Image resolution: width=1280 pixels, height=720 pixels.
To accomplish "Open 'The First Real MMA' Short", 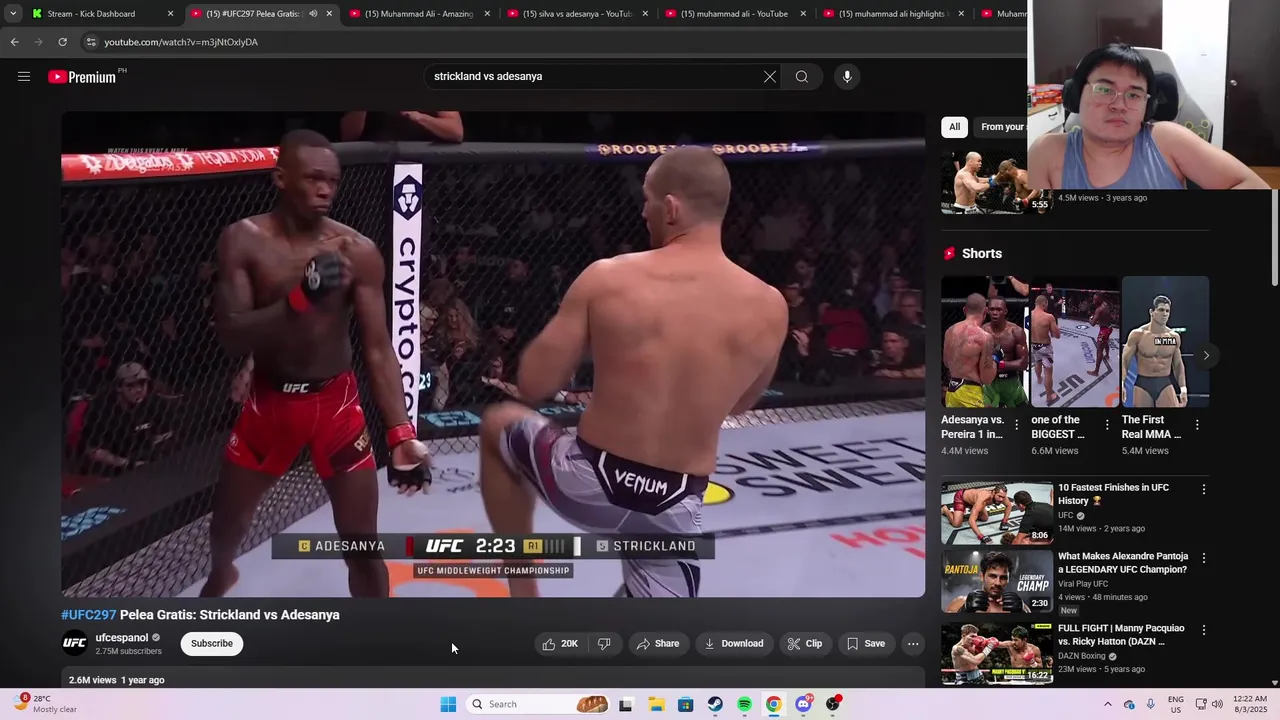I will coord(1165,342).
